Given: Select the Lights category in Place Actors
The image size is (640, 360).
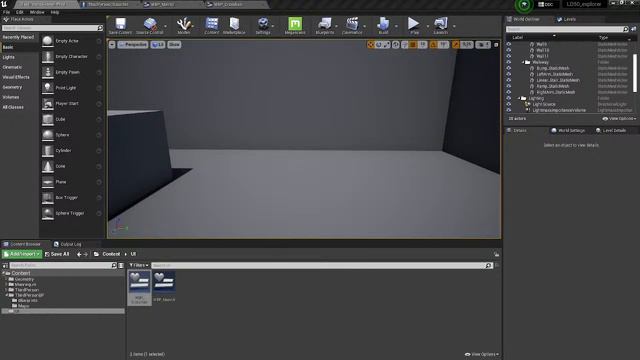Looking at the screenshot, I should (x=9, y=57).
